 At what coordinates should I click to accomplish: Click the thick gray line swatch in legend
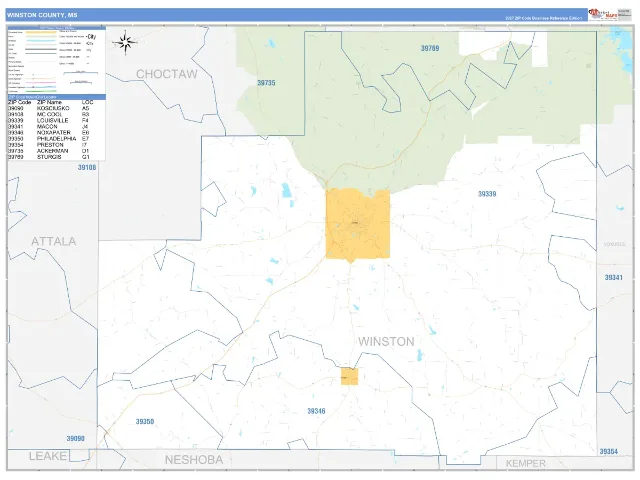tap(41, 49)
